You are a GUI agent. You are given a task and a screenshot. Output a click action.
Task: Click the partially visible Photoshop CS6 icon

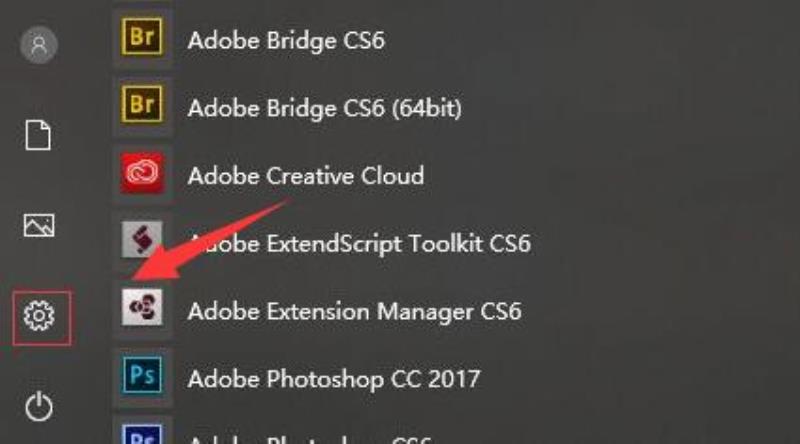[142, 434]
